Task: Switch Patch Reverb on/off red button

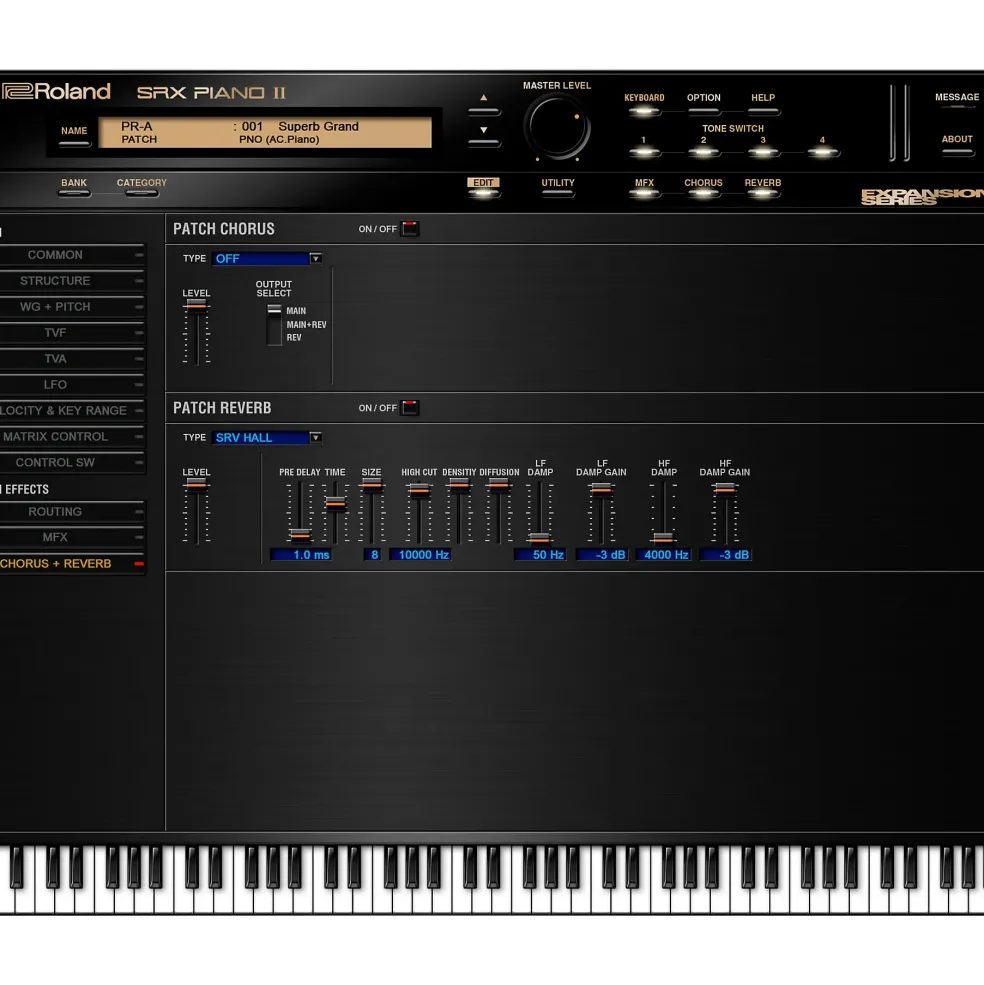Action: click(x=410, y=408)
